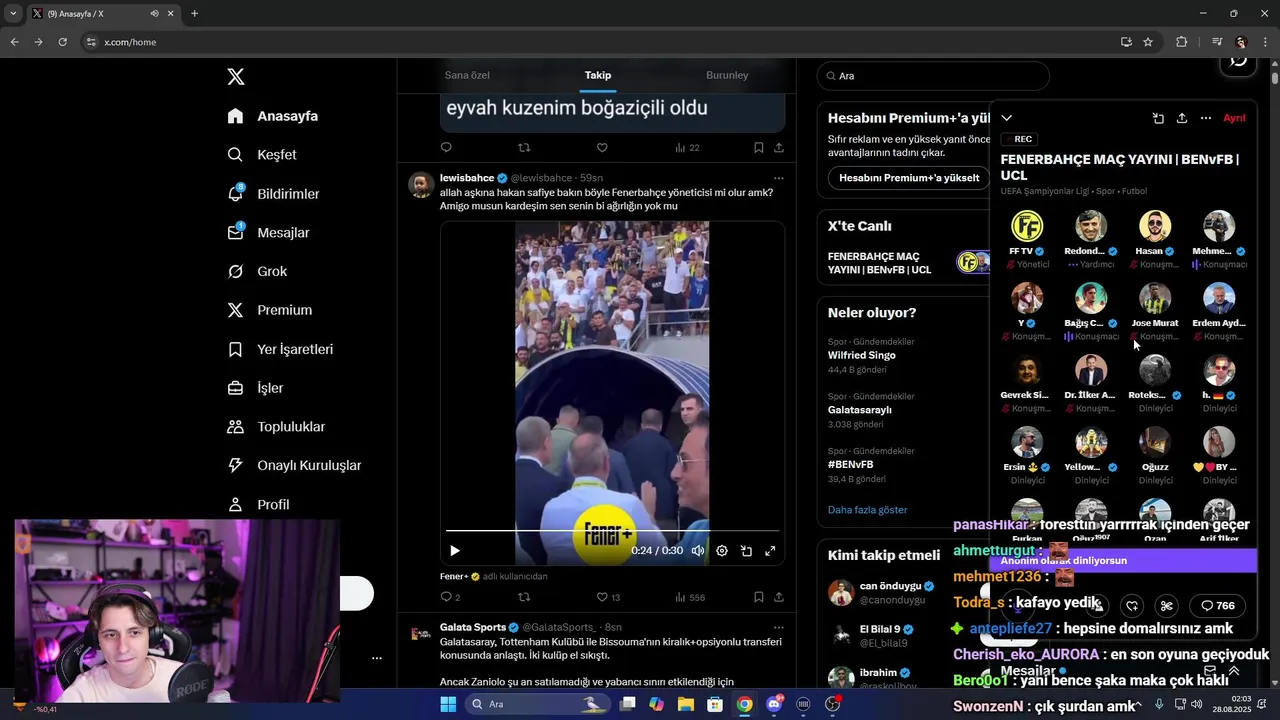
Task: Share the top boğaziçili tweet
Action: tap(779, 148)
